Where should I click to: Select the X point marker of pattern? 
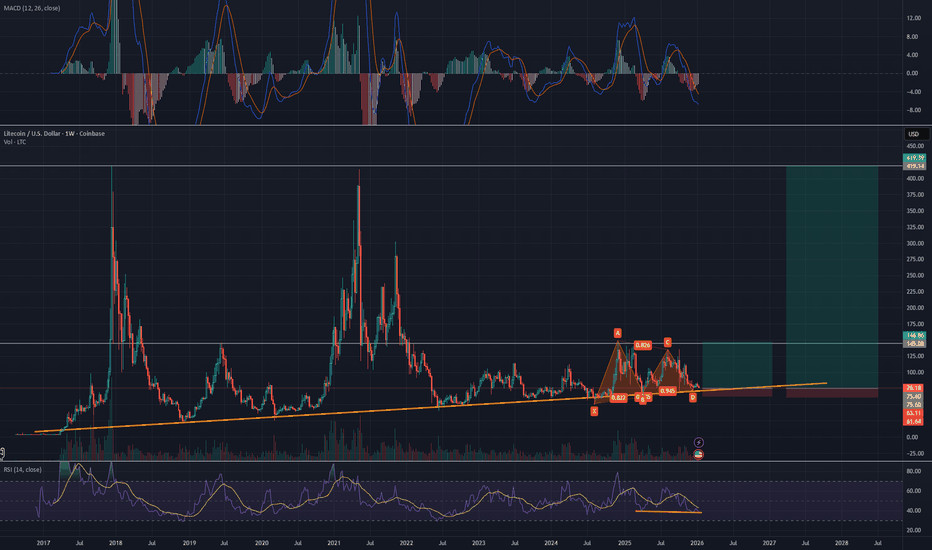tap(595, 410)
